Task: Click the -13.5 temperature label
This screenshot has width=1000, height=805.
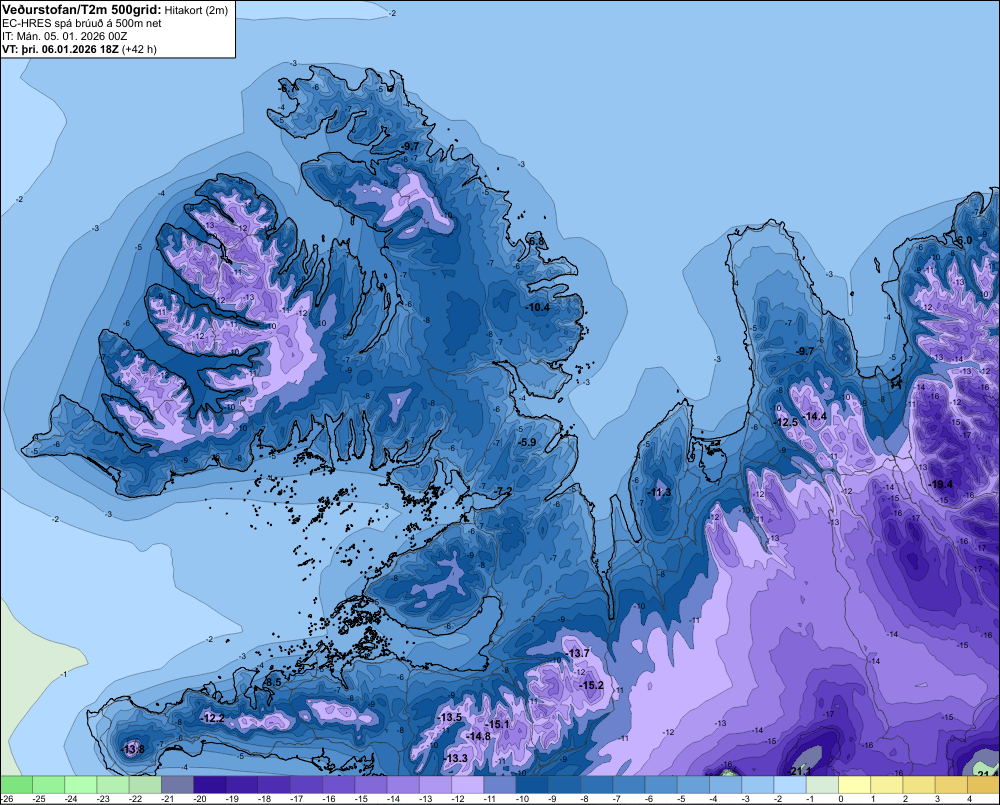Action: click(x=450, y=718)
